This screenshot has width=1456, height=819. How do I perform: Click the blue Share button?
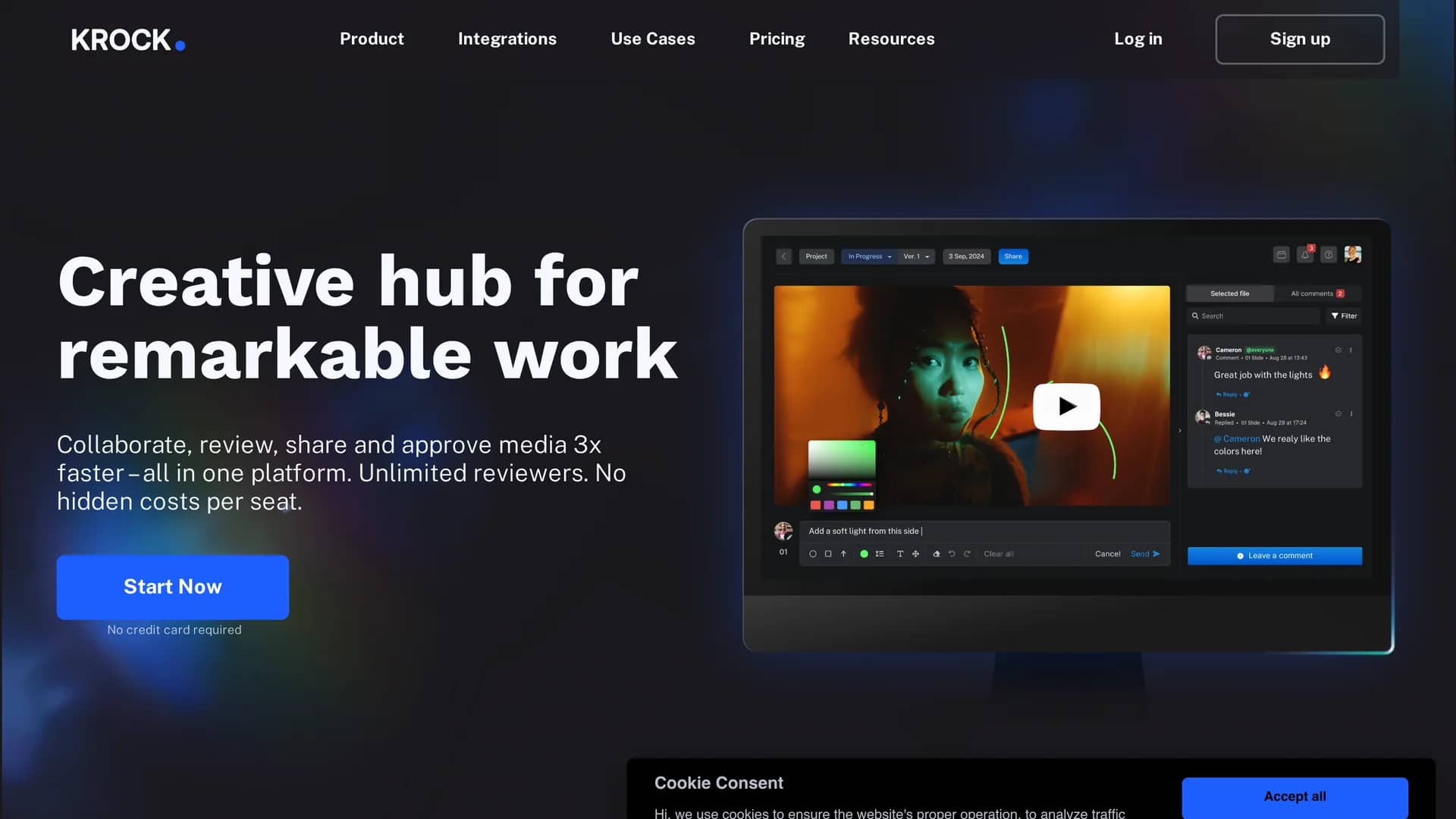point(1013,256)
